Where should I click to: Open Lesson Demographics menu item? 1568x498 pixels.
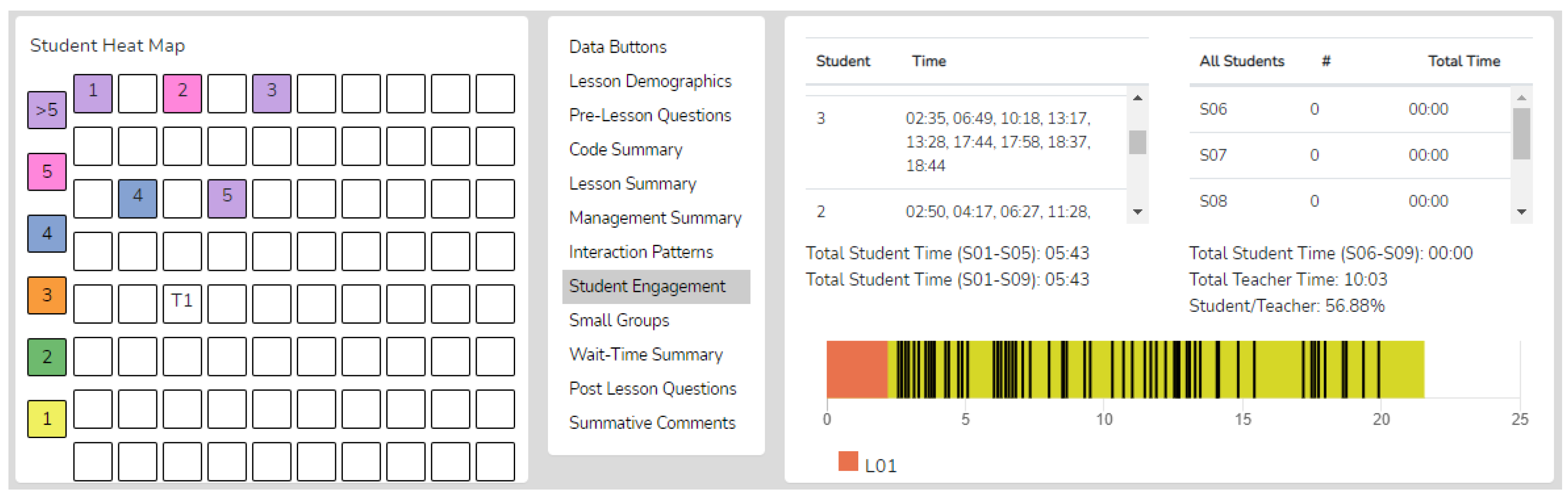point(649,81)
